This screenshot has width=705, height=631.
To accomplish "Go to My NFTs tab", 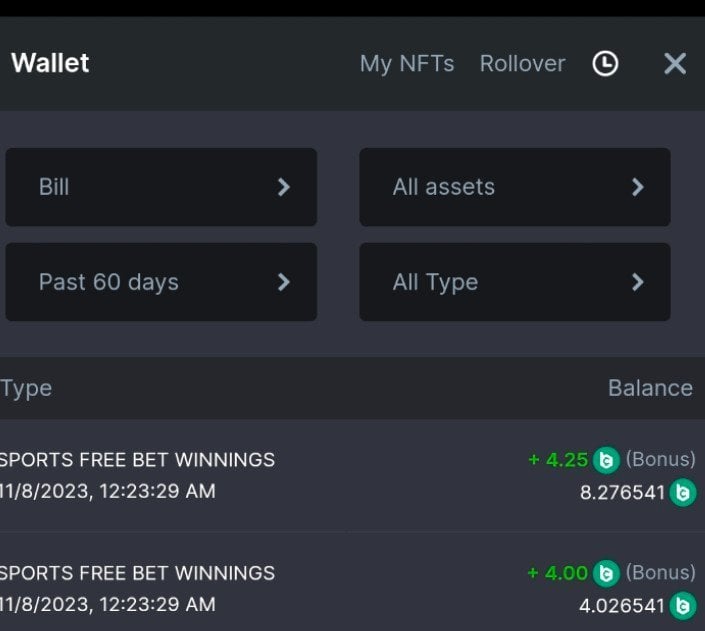I will [407, 64].
